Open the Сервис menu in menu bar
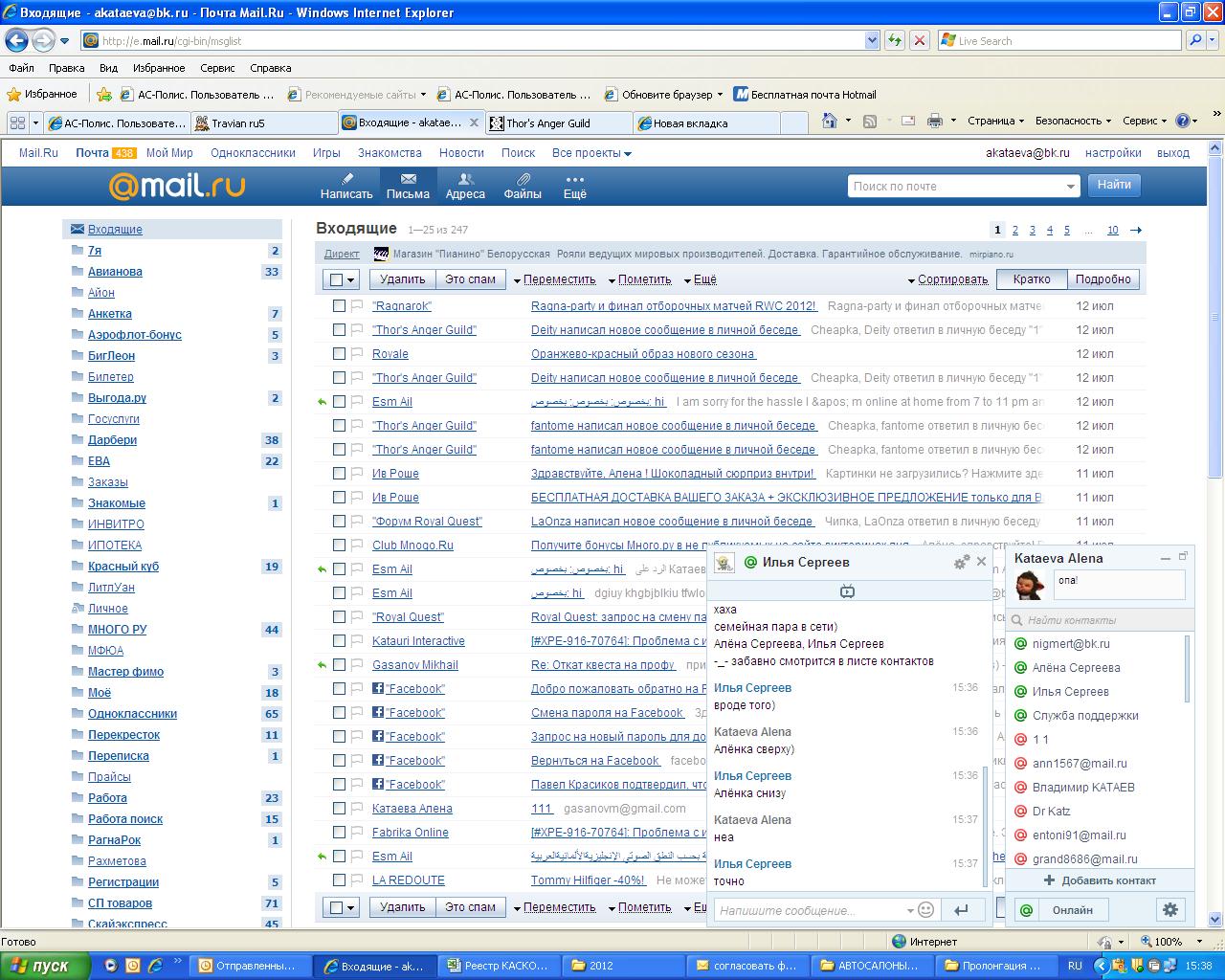1225x980 pixels. tap(217, 68)
